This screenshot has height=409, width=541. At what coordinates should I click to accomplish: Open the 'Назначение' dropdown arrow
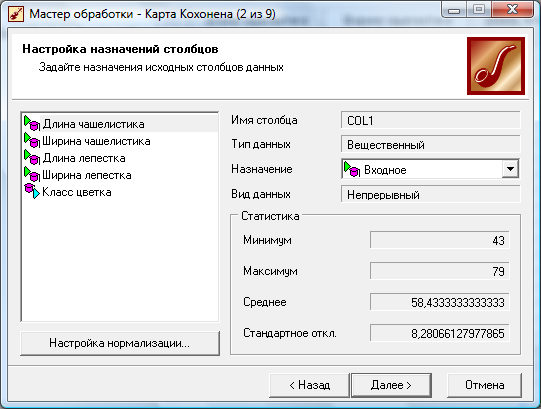510,169
